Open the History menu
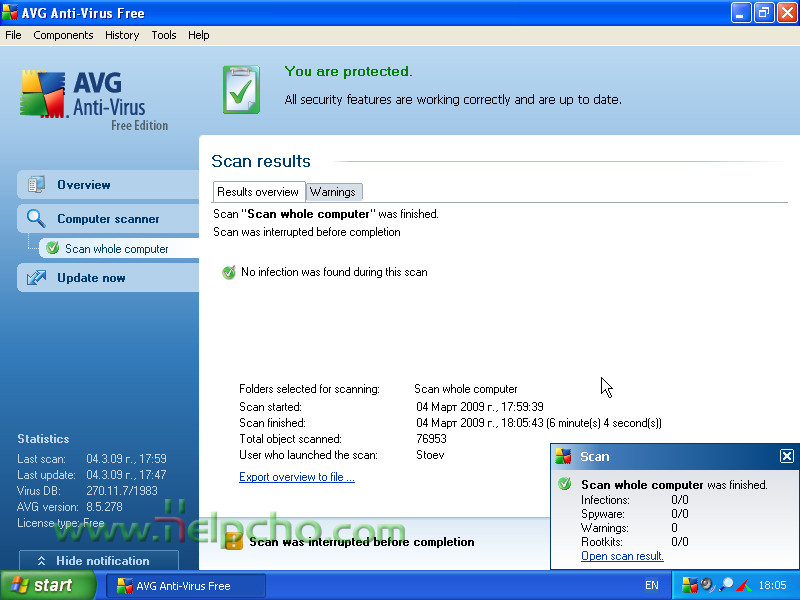The image size is (800, 600). [122, 35]
